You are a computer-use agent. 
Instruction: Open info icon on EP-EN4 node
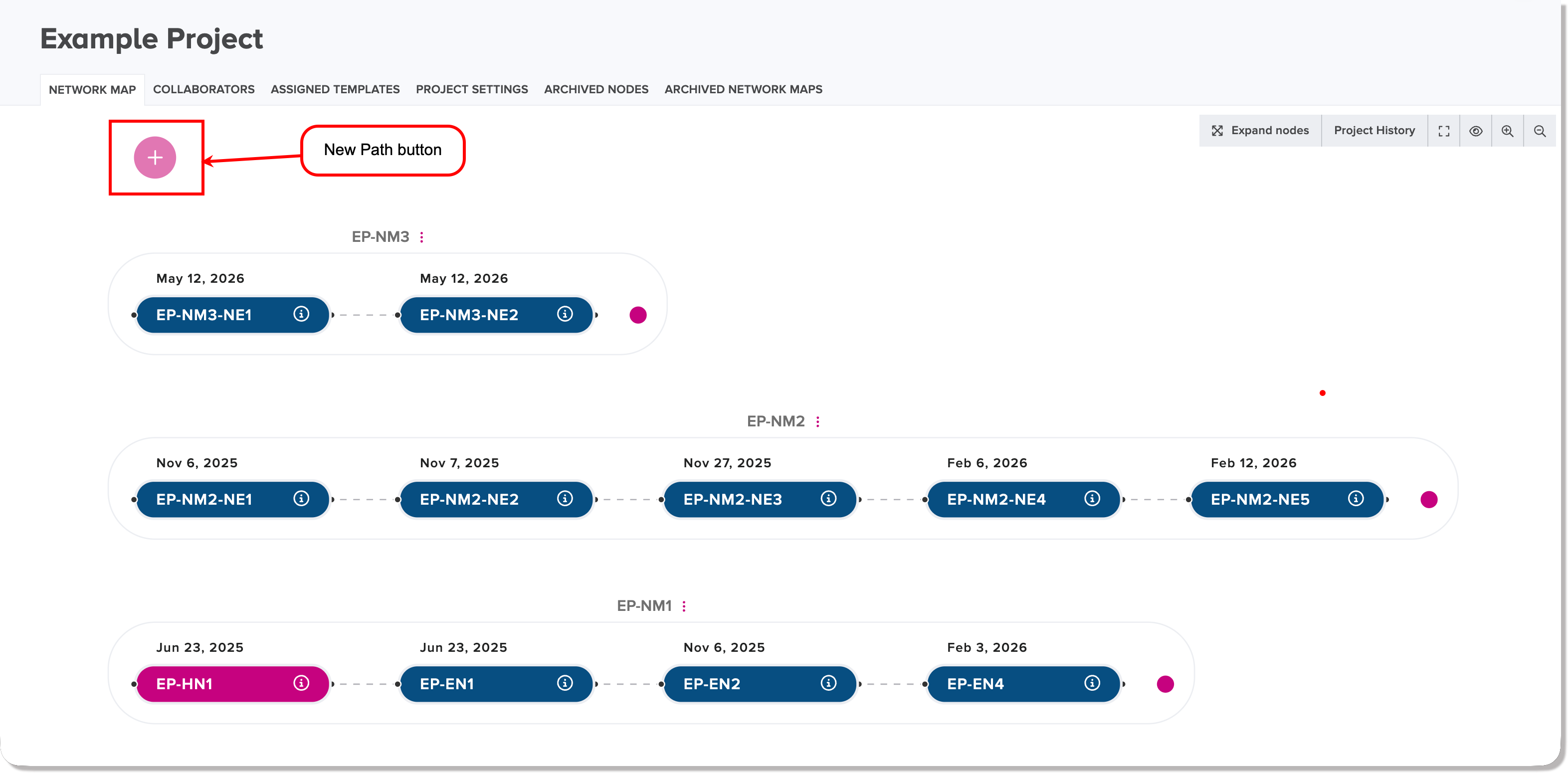click(x=1092, y=683)
